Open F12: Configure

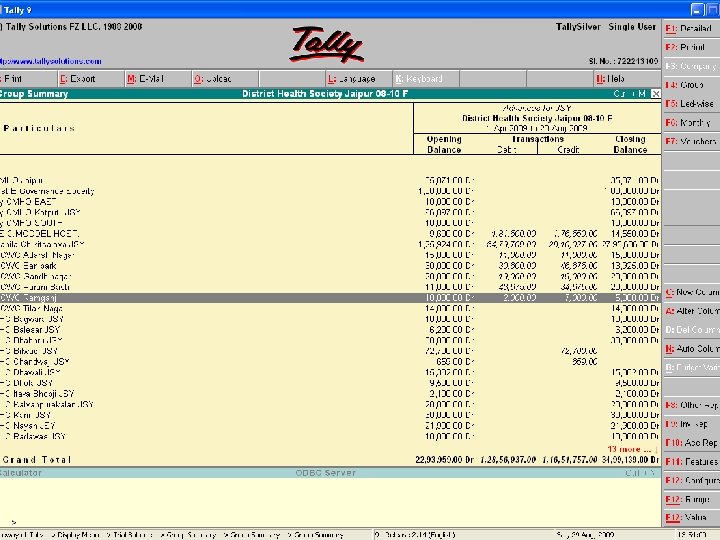click(691, 481)
